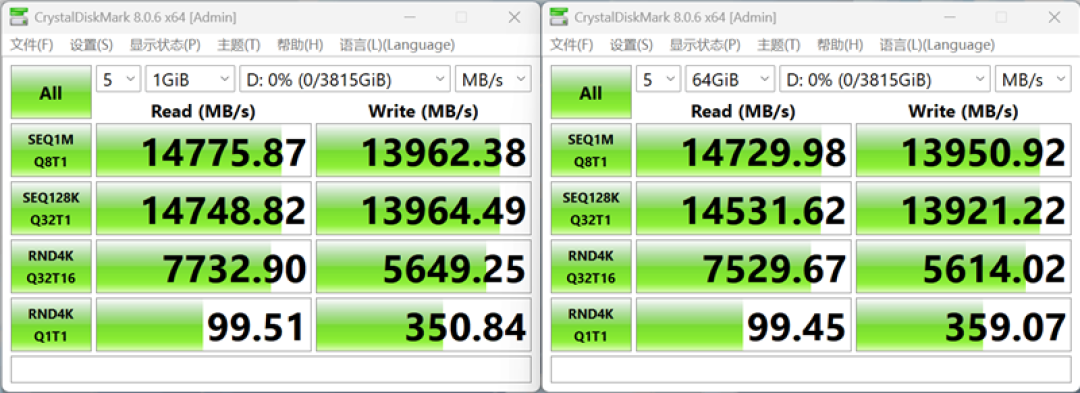Image resolution: width=1080 pixels, height=393 pixels.
Task: Open 文件(F) menu in right window
Action: tap(571, 45)
